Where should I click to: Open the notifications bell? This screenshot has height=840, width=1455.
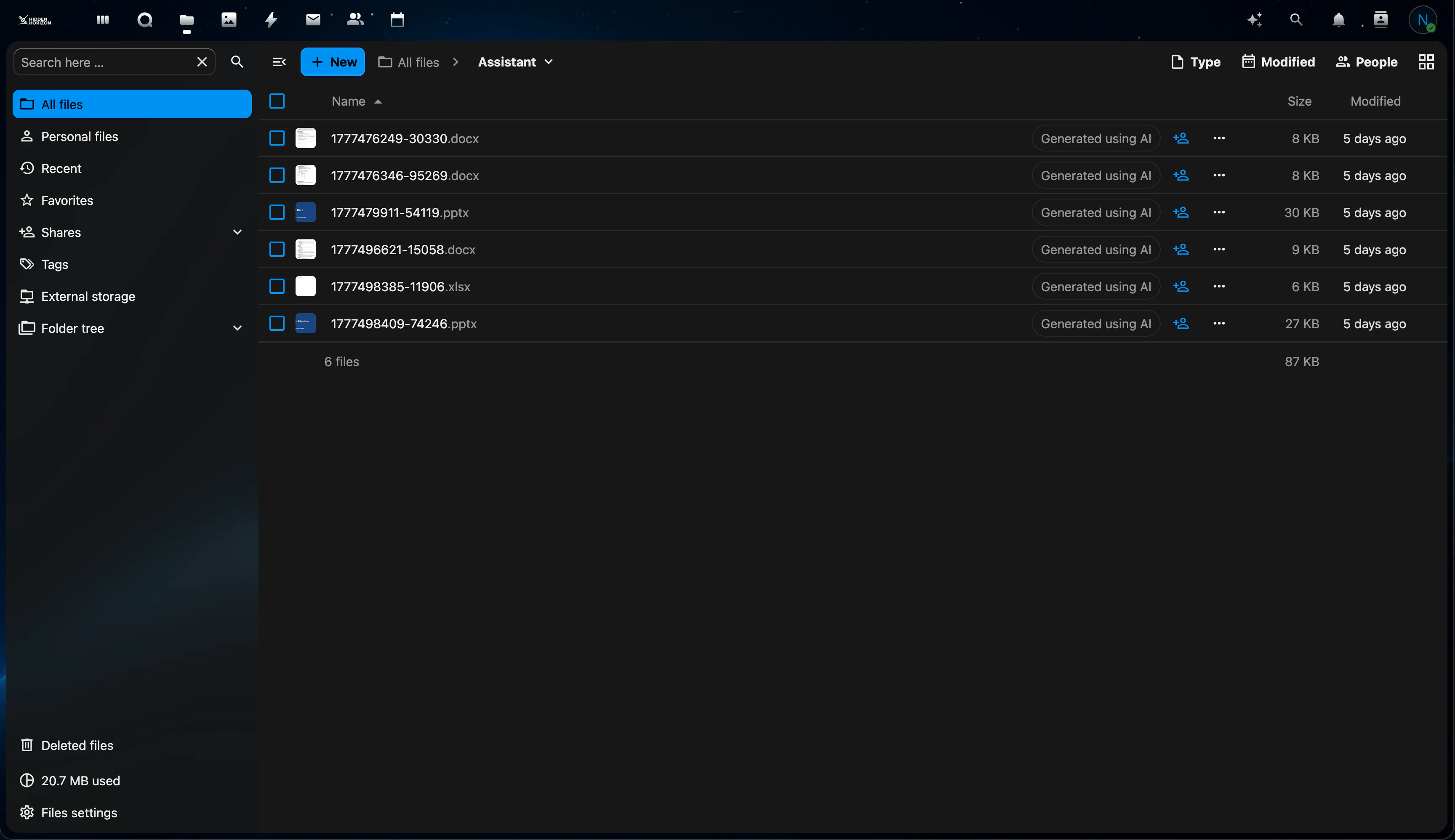pos(1338,20)
